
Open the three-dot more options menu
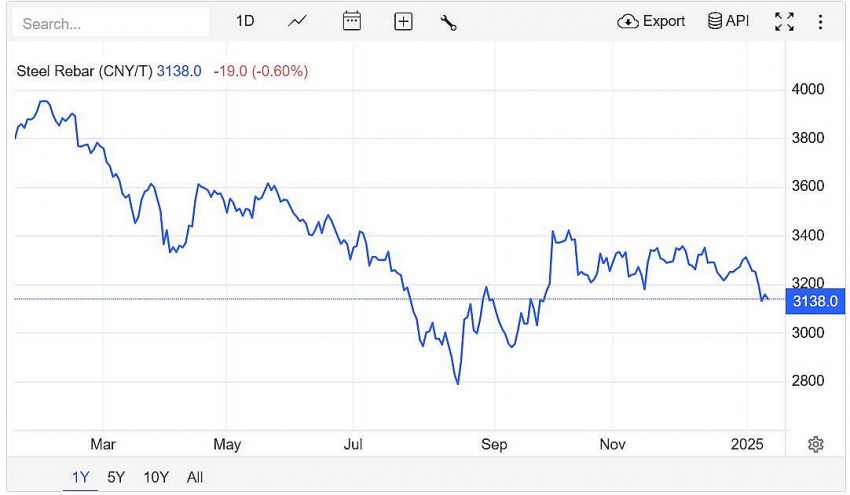pos(821,21)
